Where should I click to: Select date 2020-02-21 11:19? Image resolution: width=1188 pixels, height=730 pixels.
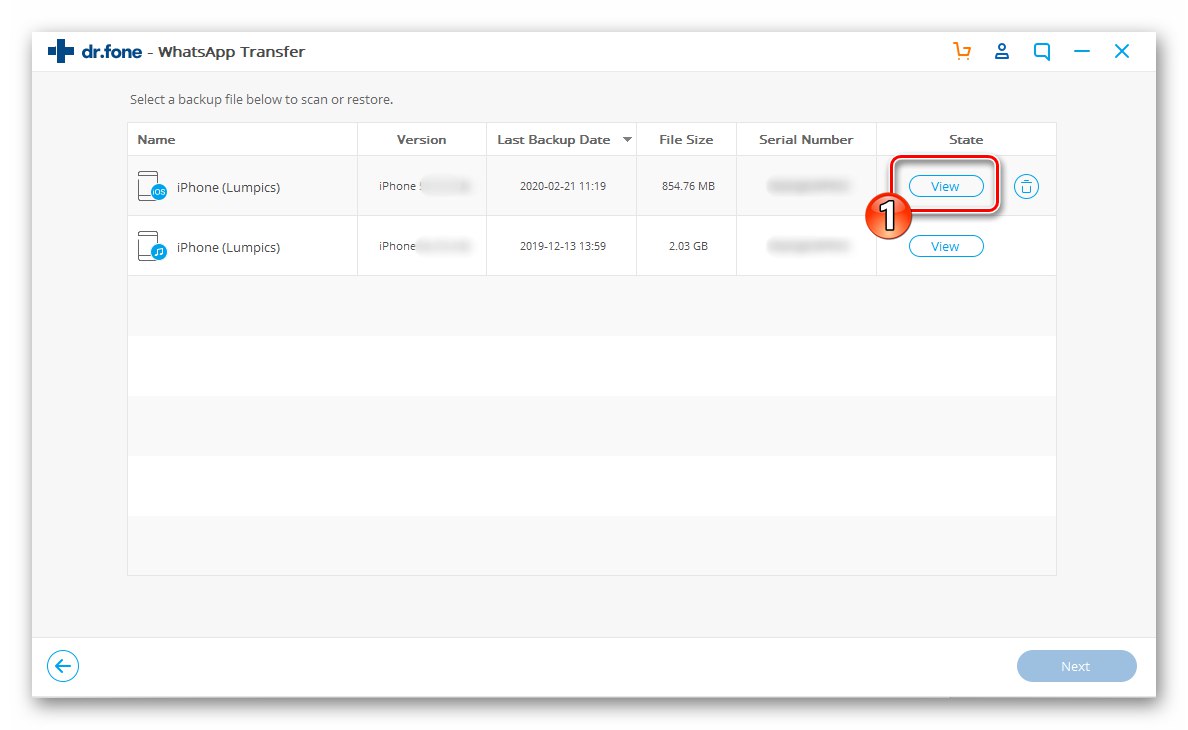click(563, 186)
